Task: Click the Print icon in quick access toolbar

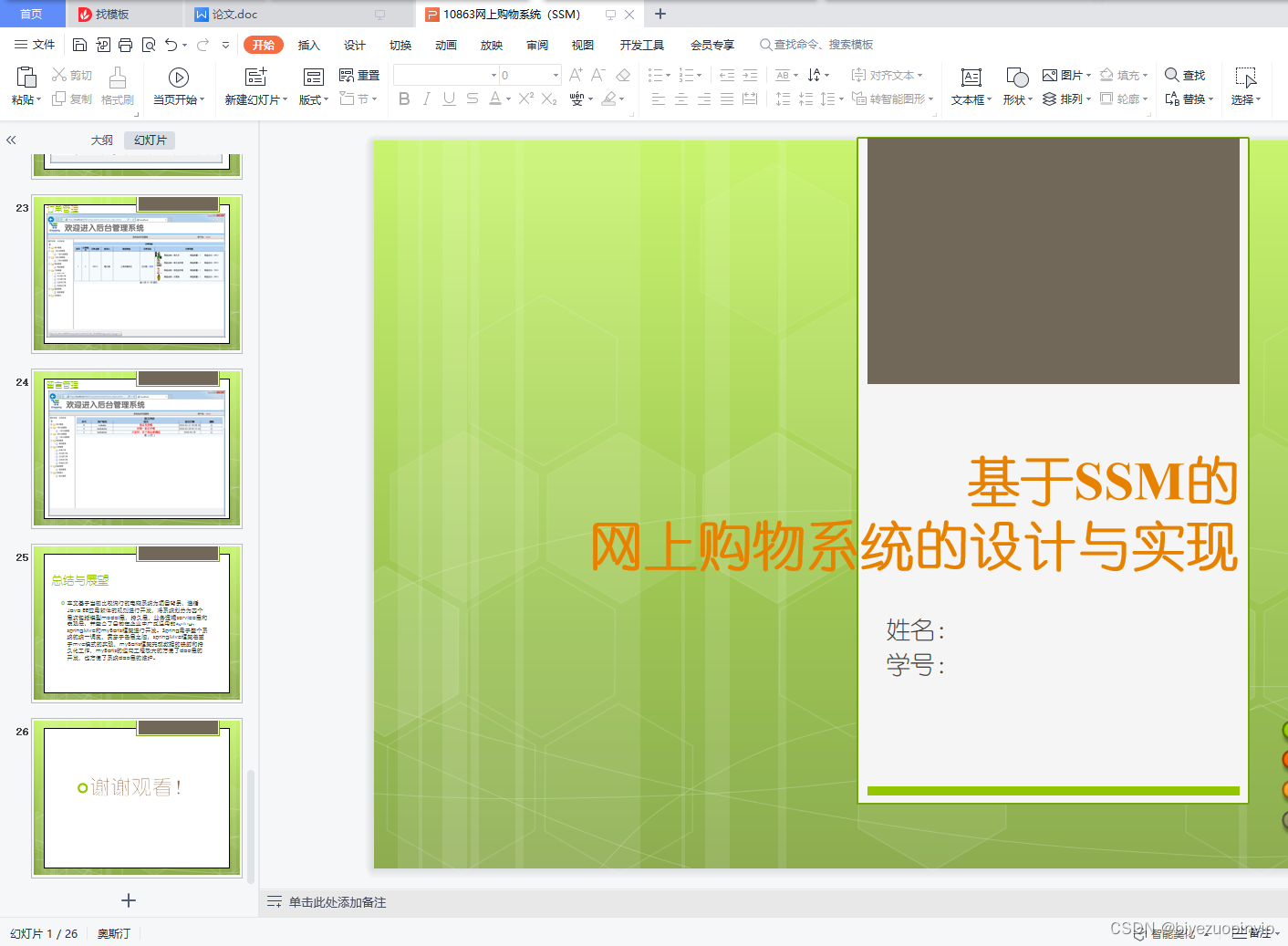Action: coord(125,45)
